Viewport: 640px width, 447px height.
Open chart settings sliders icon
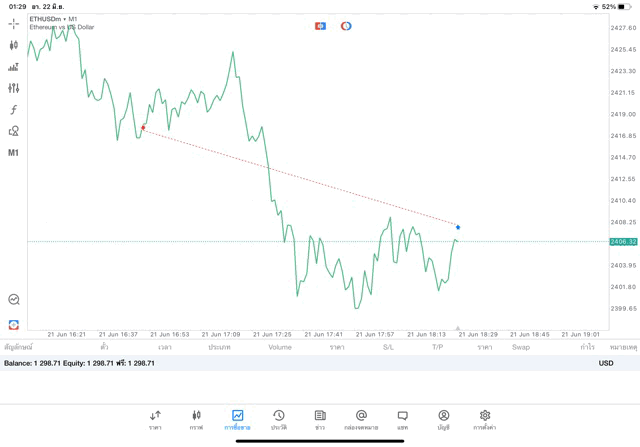(x=14, y=88)
